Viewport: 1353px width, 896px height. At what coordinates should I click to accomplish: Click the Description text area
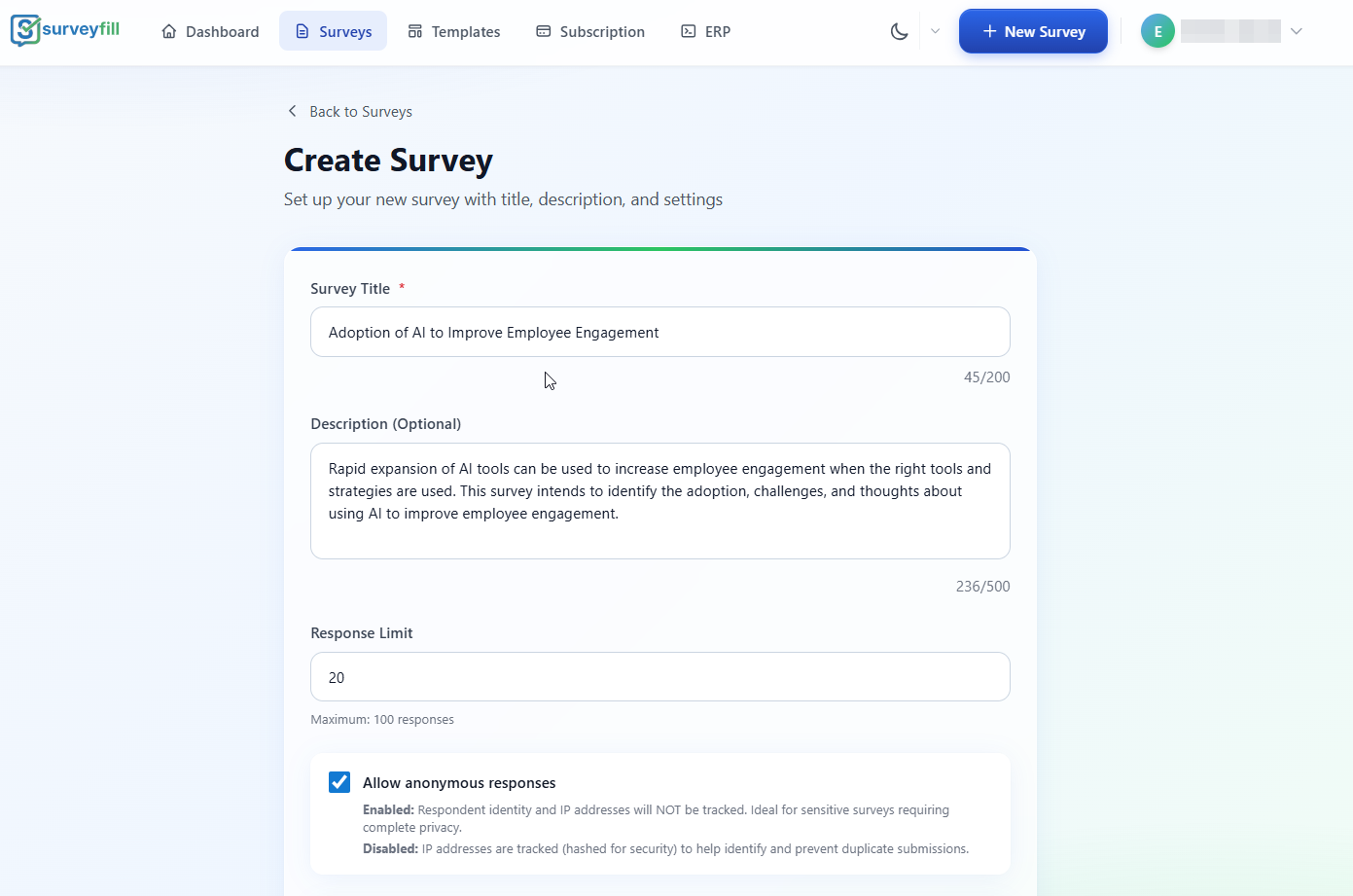659,500
